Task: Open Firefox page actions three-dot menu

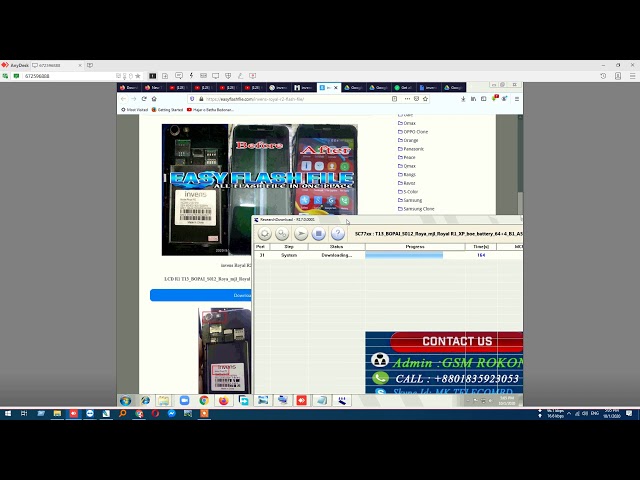Action: (407, 99)
